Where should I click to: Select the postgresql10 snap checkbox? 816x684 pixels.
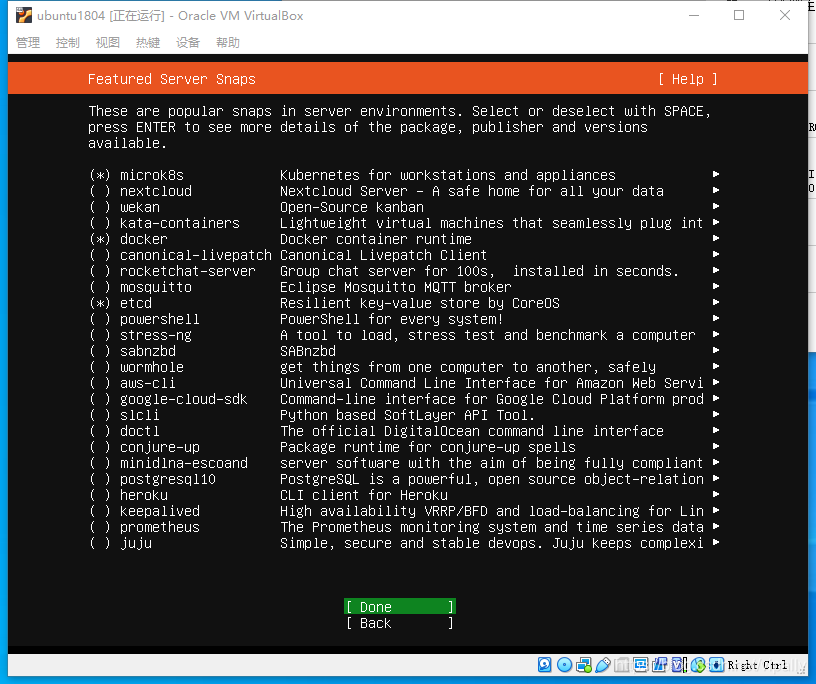(x=100, y=479)
